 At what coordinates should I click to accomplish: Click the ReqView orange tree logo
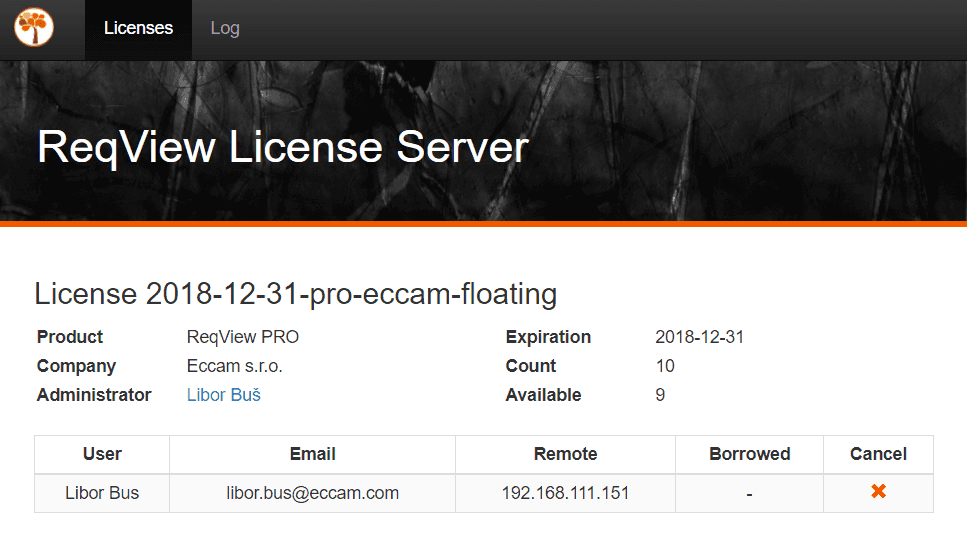[34, 27]
